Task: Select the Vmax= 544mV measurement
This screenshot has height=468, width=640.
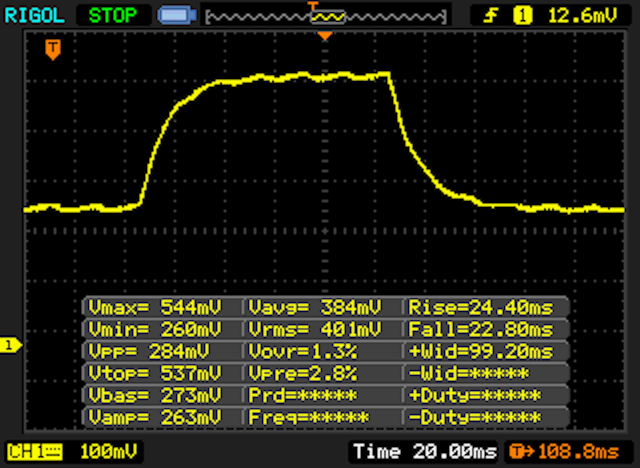Action: pos(155,307)
